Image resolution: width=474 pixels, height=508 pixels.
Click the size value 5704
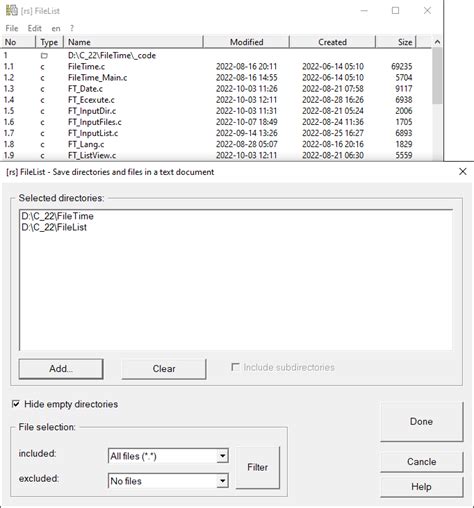tap(404, 77)
